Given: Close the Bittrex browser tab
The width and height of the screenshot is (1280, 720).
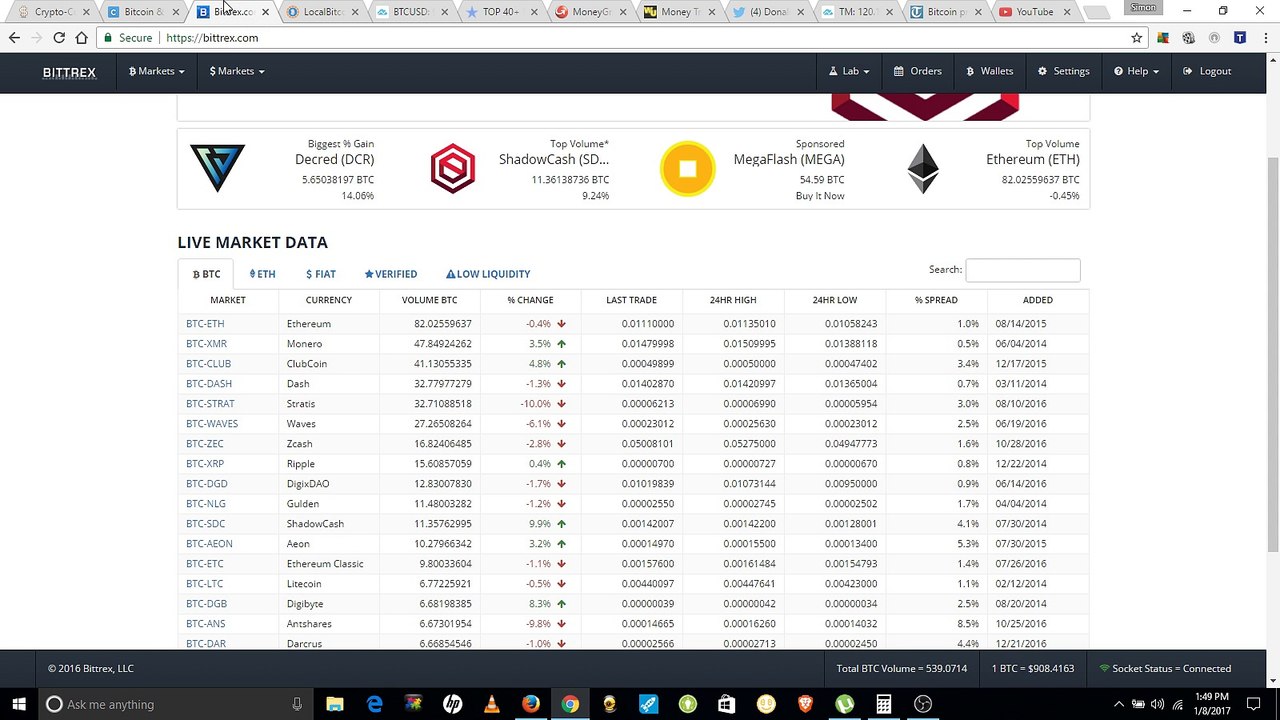Looking at the screenshot, I should pos(265,12).
